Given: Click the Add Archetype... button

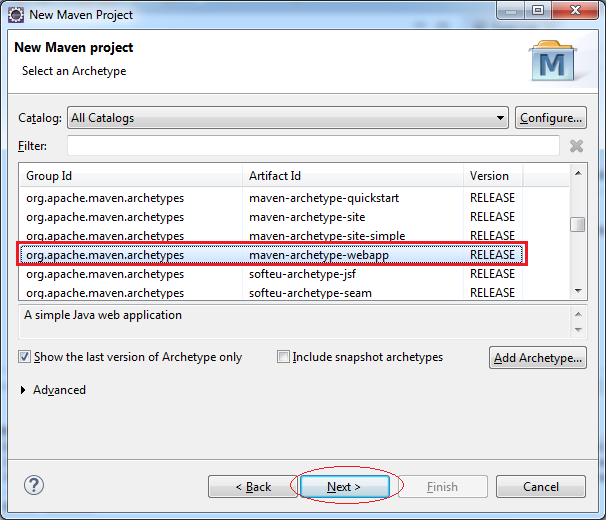Looking at the screenshot, I should coord(538,358).
